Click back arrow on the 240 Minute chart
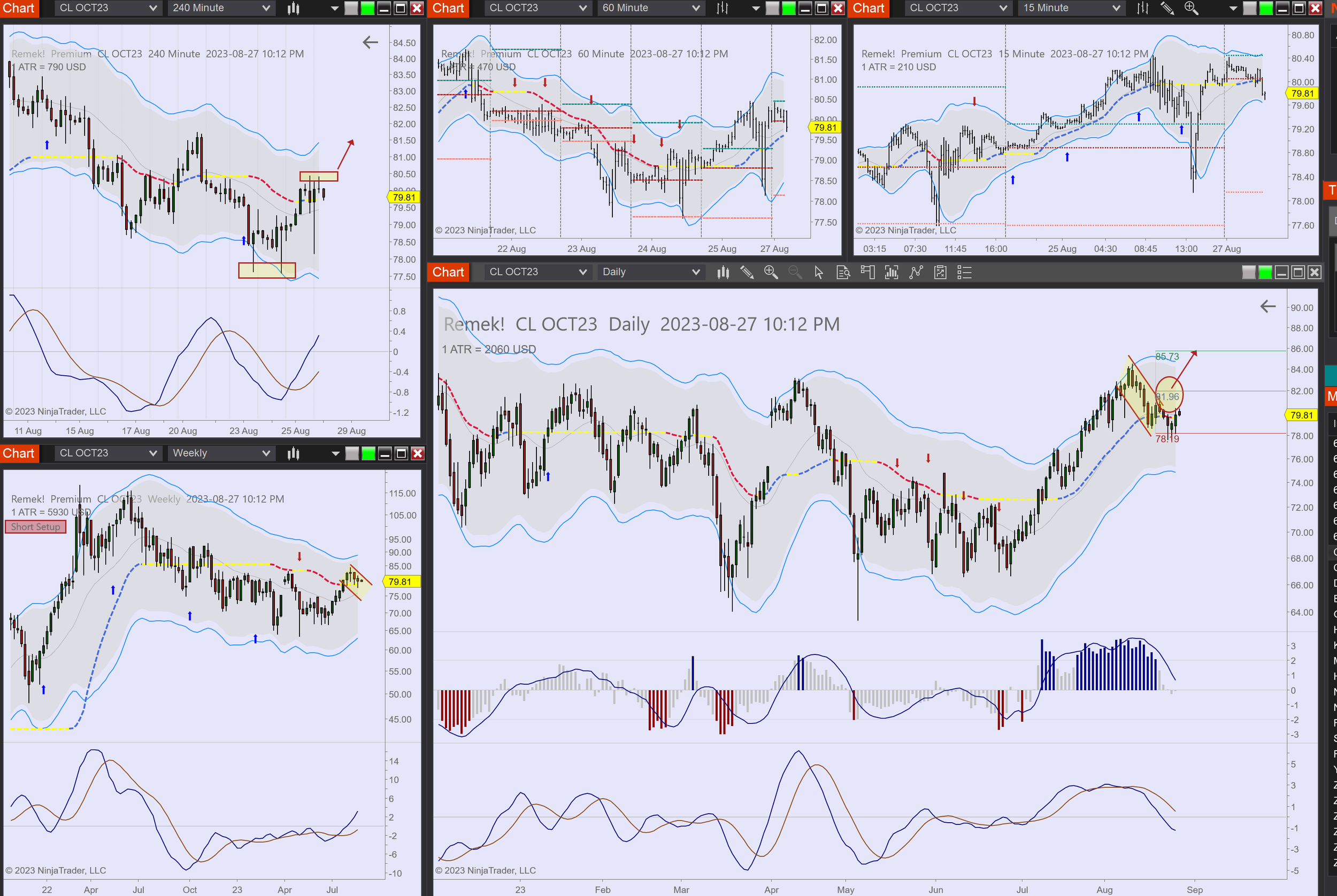This screenshot has height=896, width=1337. pyautogui.click(x=371, y=42)
